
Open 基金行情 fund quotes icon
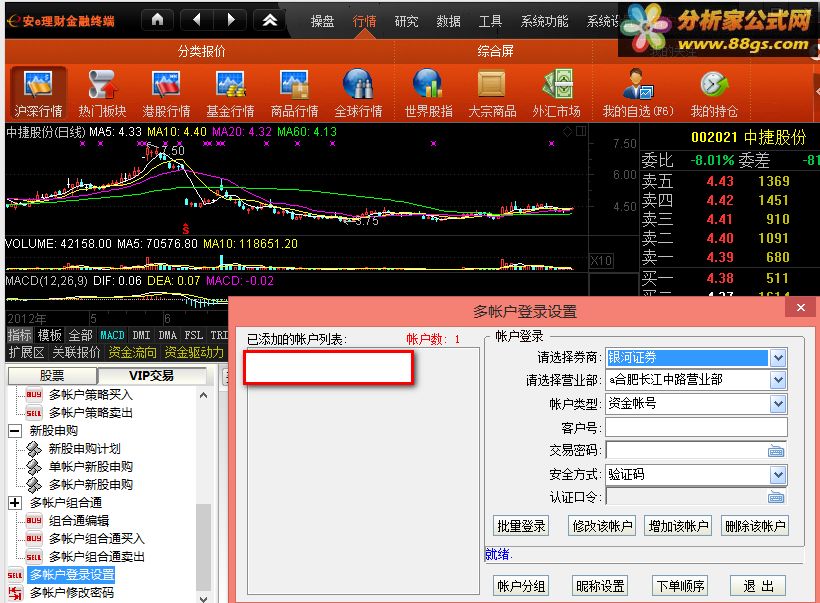click(230, 92)
